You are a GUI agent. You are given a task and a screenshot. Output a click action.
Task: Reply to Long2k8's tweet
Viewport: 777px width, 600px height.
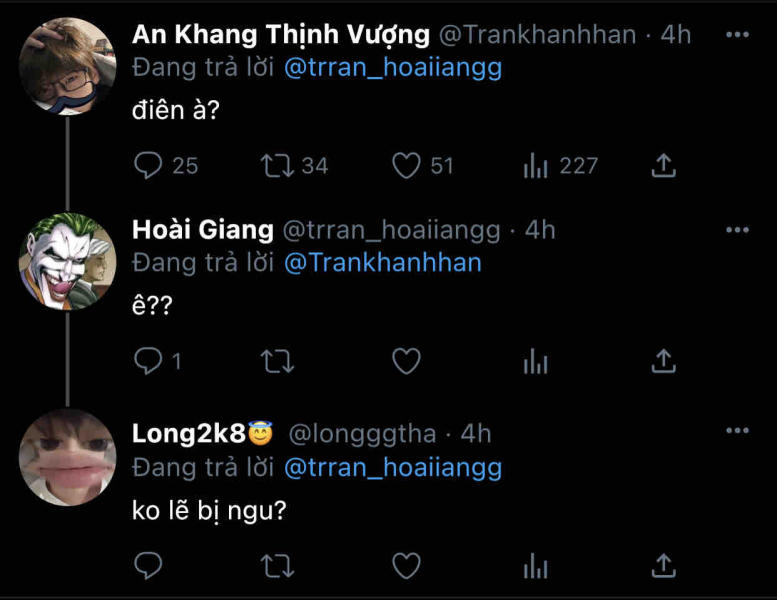[149, 566]
